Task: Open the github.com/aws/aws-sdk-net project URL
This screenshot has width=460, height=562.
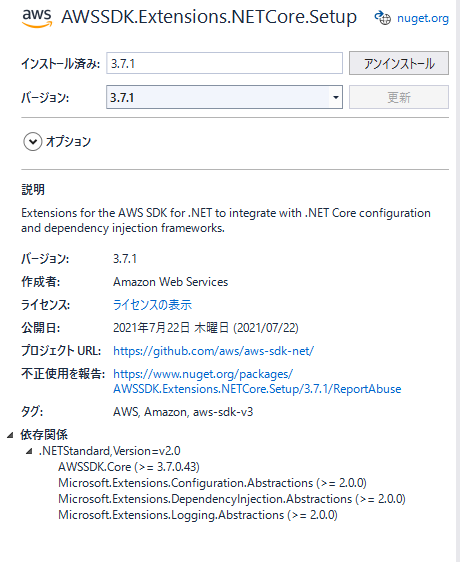Action: [x=213, y=351]
